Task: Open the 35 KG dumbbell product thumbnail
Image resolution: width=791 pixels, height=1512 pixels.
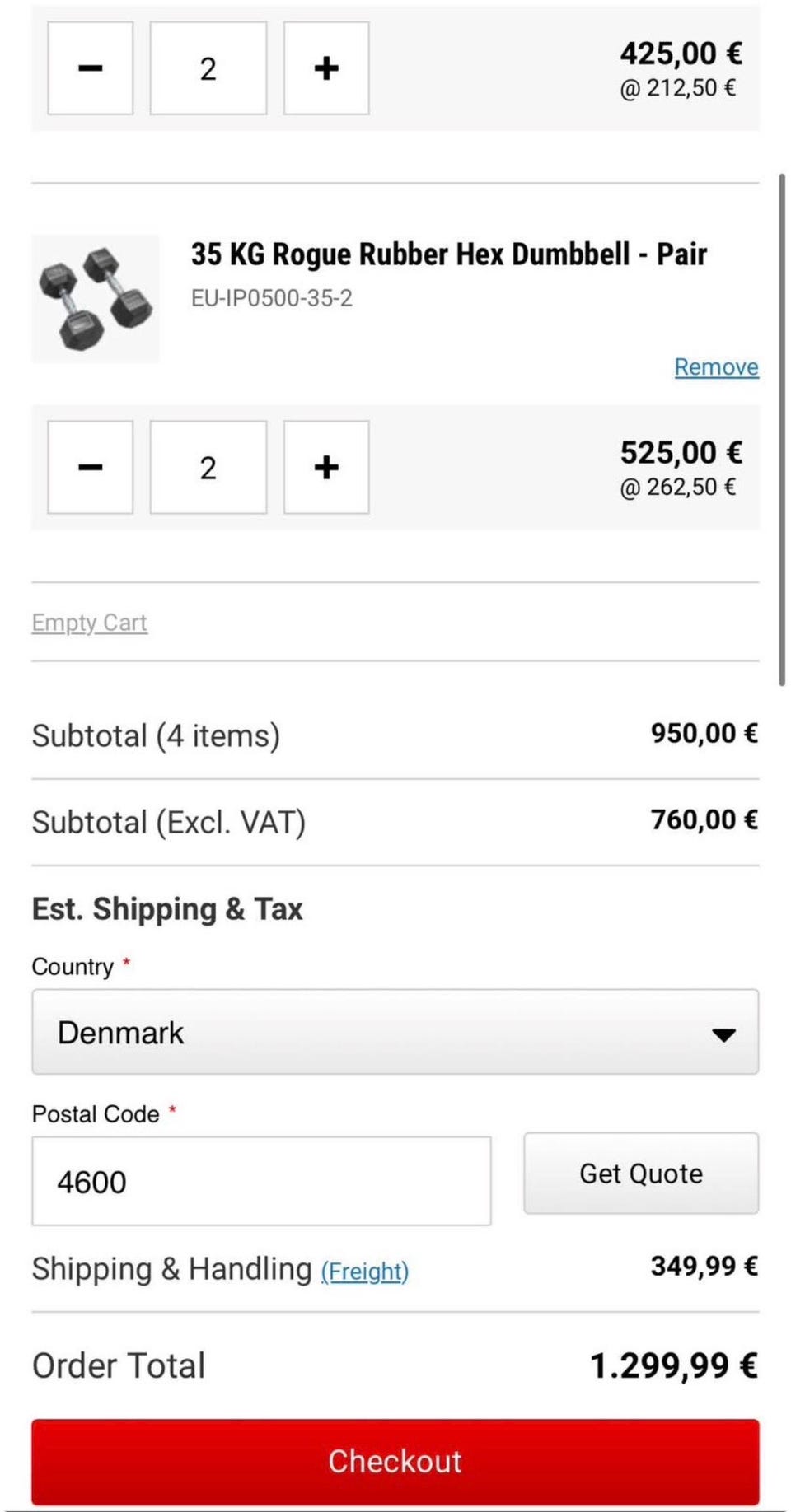Action: pyautogui.click(x=96, y=299)
